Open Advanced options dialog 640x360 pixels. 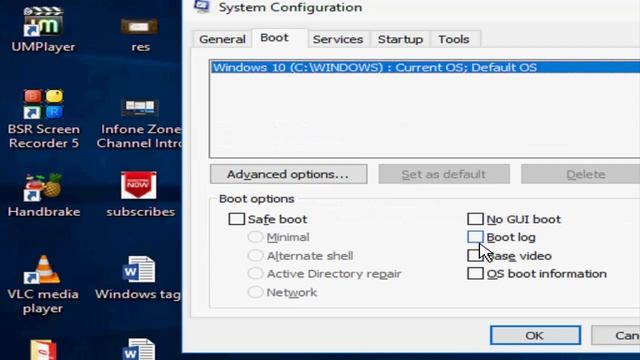(x=289, y=174)
